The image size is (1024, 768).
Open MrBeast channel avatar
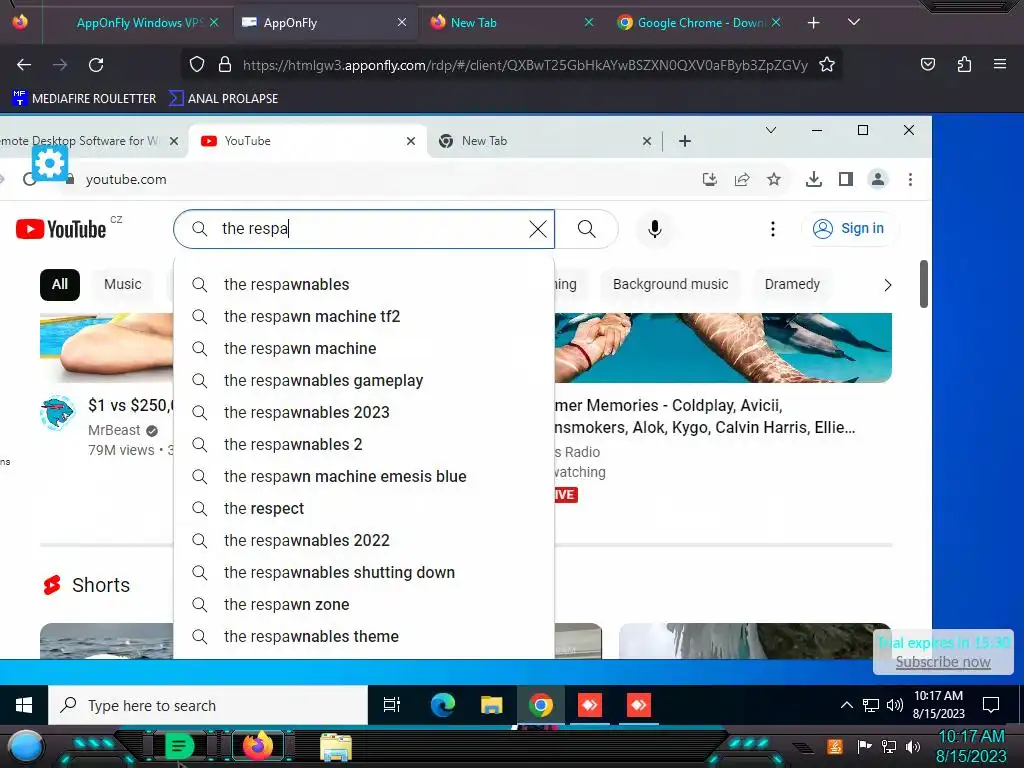click(57, 413)
